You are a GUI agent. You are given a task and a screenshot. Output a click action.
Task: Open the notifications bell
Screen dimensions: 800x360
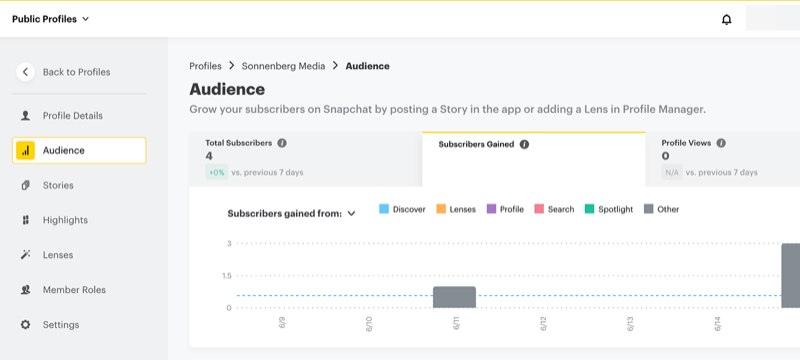(x=727, y=20)
